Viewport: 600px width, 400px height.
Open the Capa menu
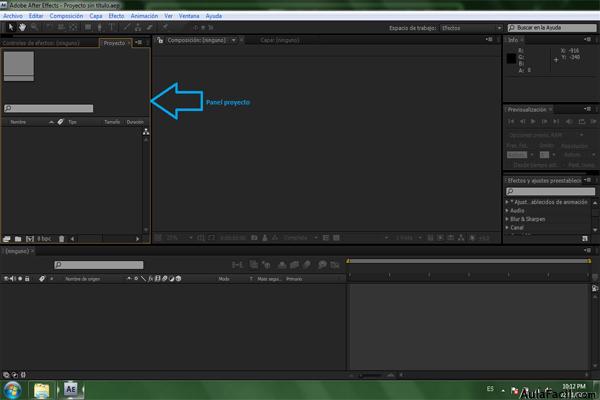pos(96,16)
